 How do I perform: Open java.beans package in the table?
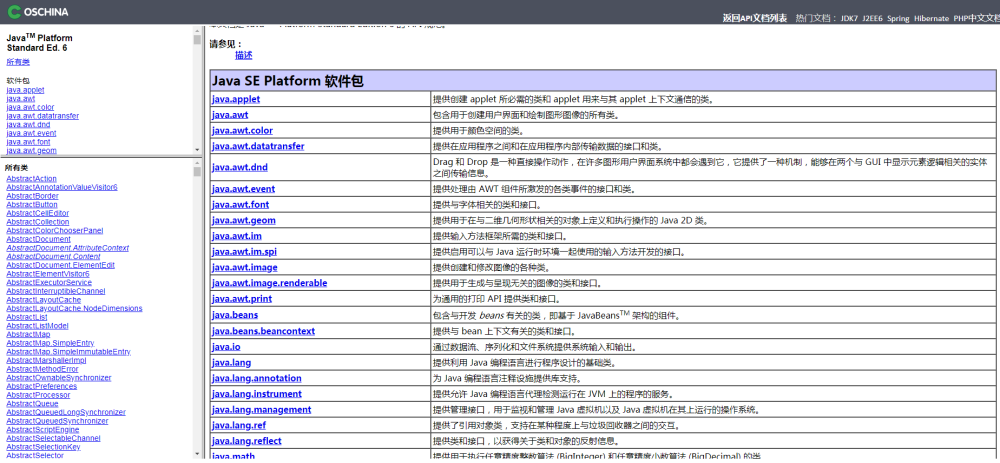click(x=235, y=315)
